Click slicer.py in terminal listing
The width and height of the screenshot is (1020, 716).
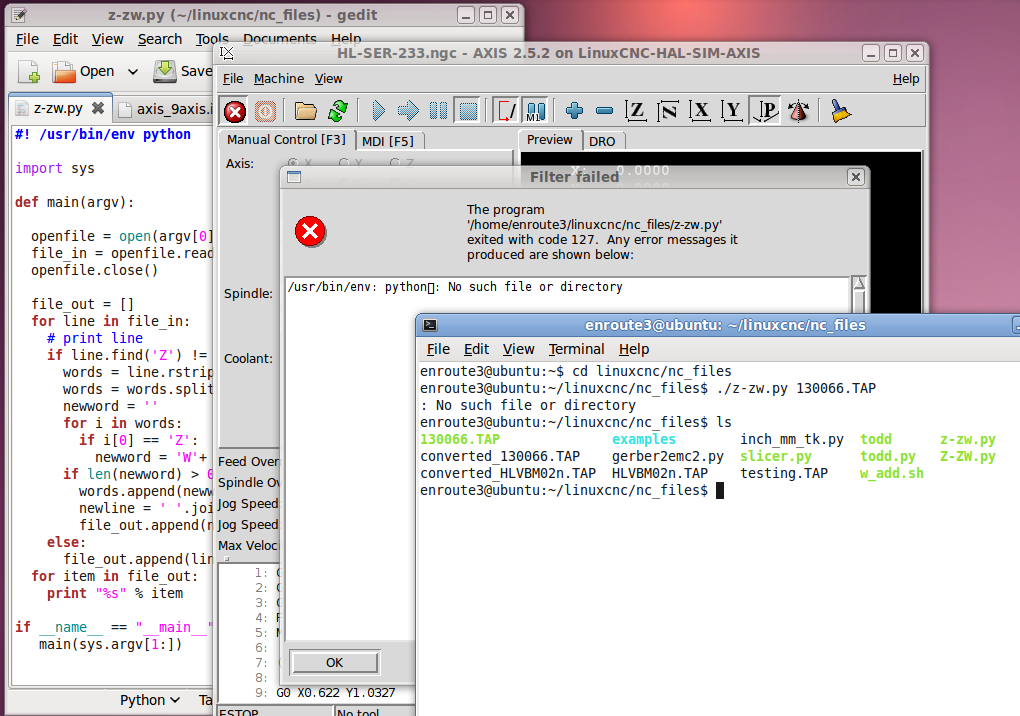(x=775, y=457)
